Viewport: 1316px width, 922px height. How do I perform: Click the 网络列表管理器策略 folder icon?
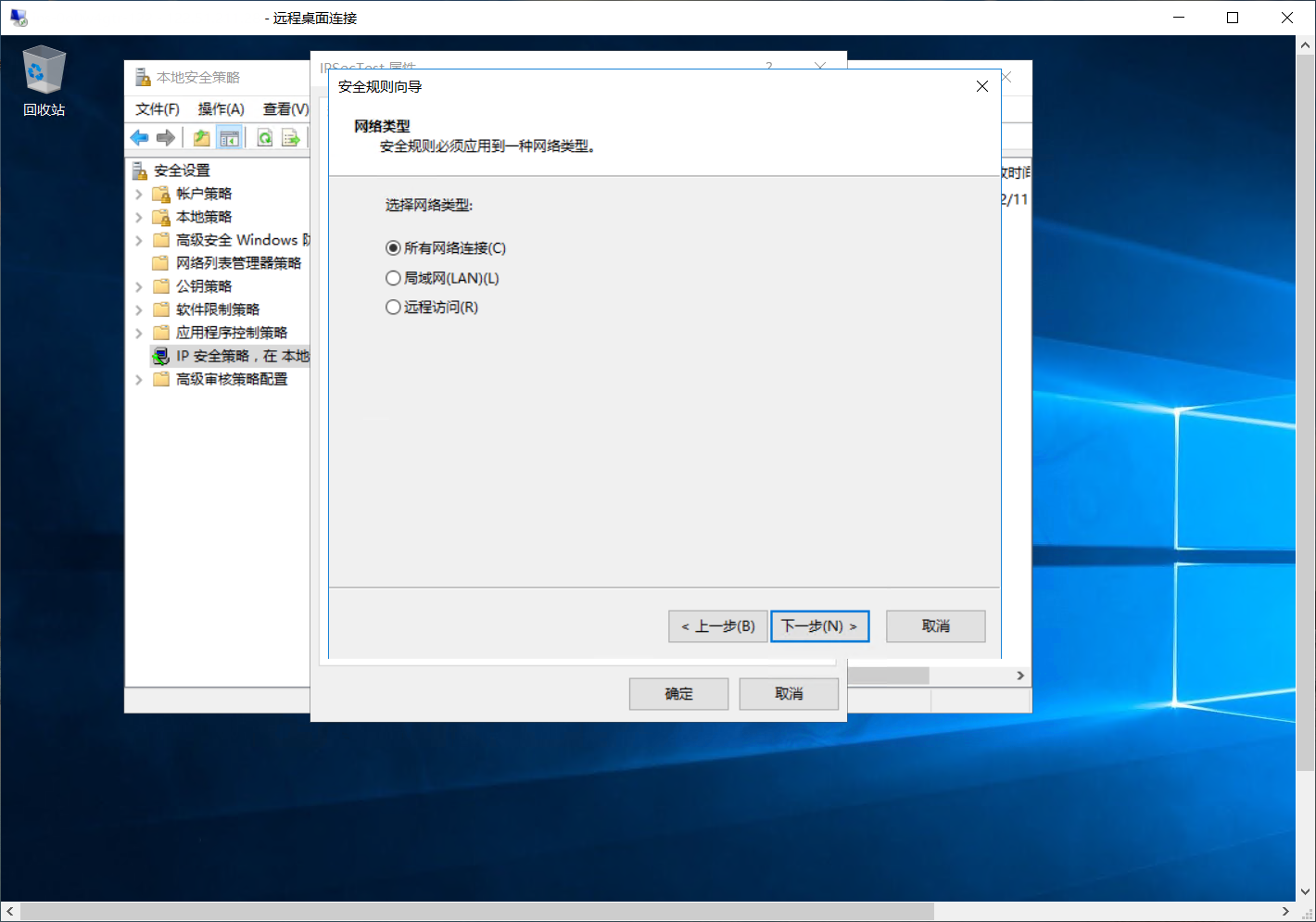pyautogui.click(x=161, y=263)
